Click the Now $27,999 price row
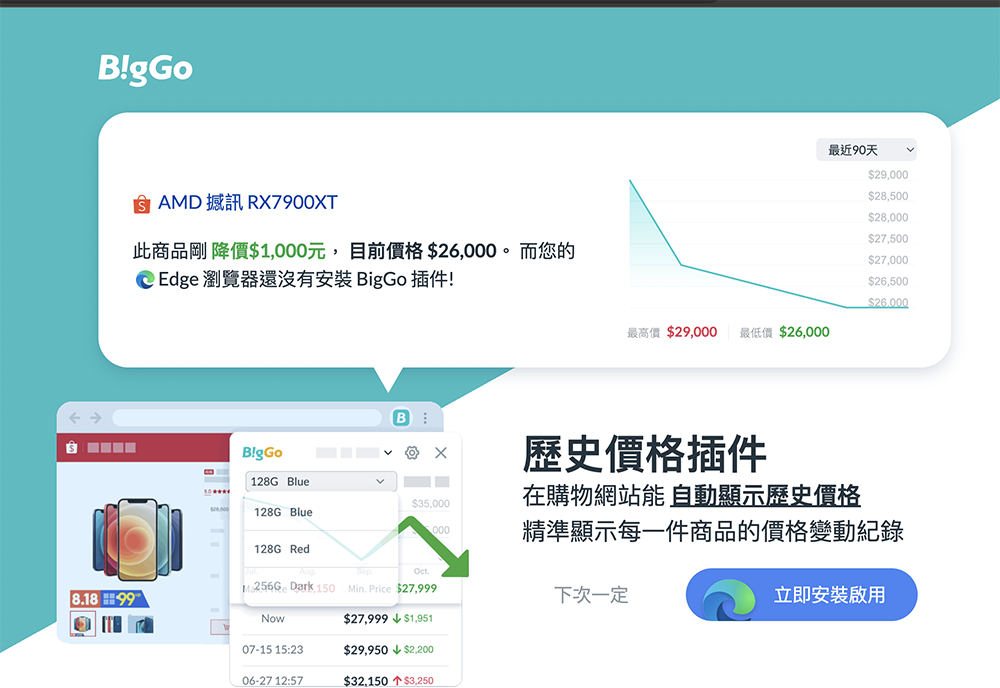This screenshot has width=1000, height=688. click(x=345, y=618)
